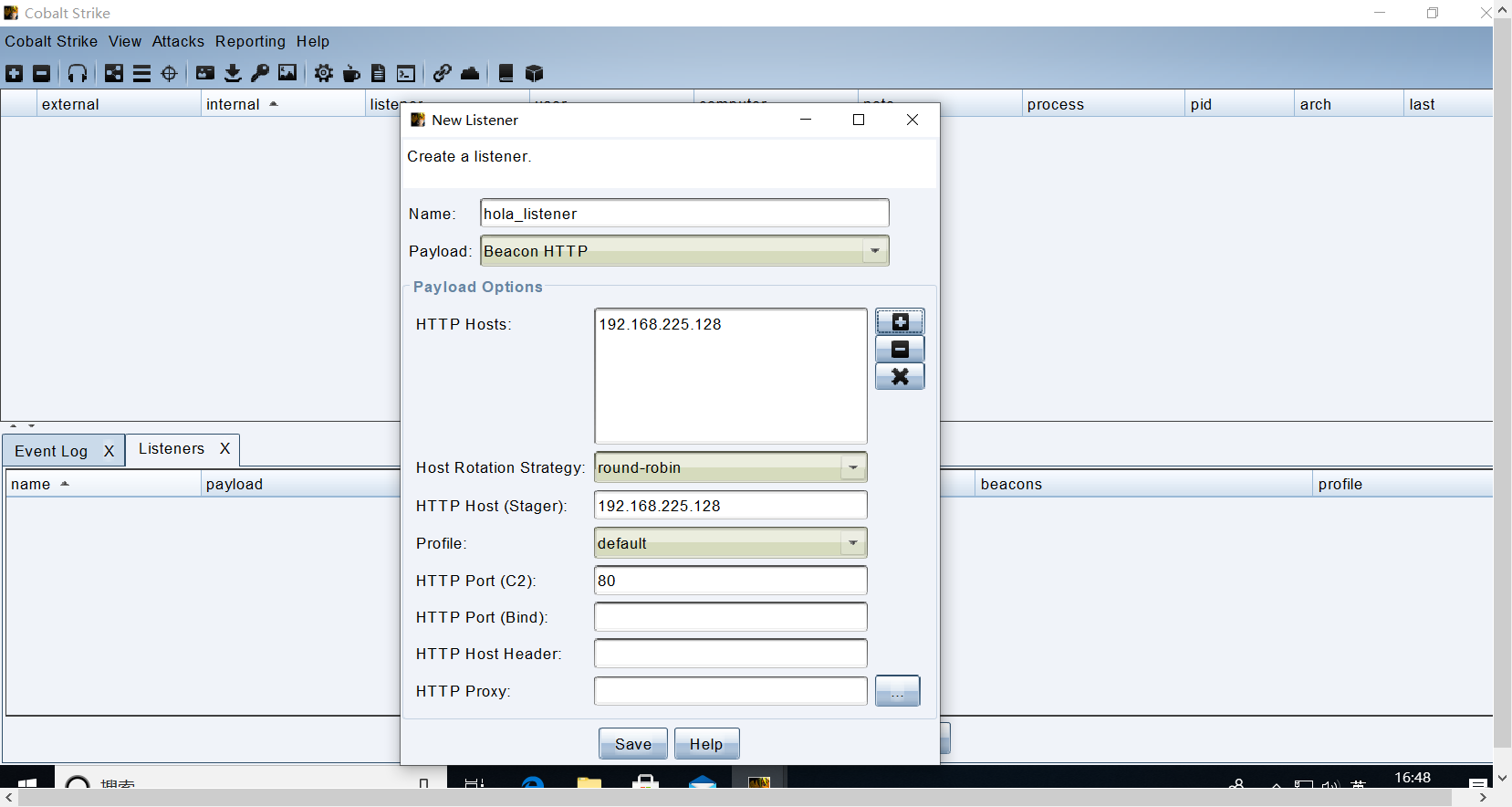Edit the HTTP Port (C2) field
This screenshot has width=1512, height=807.
(730, 581)
